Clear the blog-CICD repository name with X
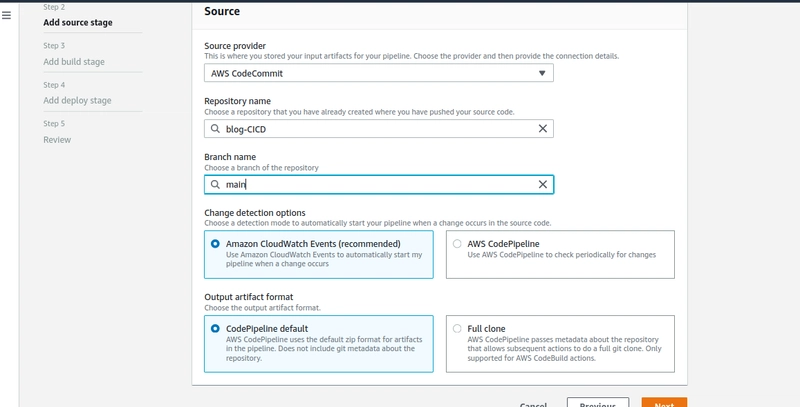 click(543, 129)
